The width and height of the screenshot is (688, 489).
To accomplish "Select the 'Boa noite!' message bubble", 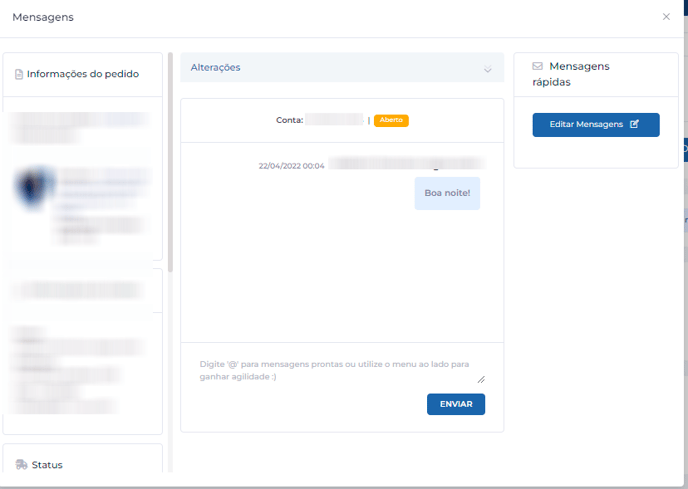I will (x=447, y=193).
